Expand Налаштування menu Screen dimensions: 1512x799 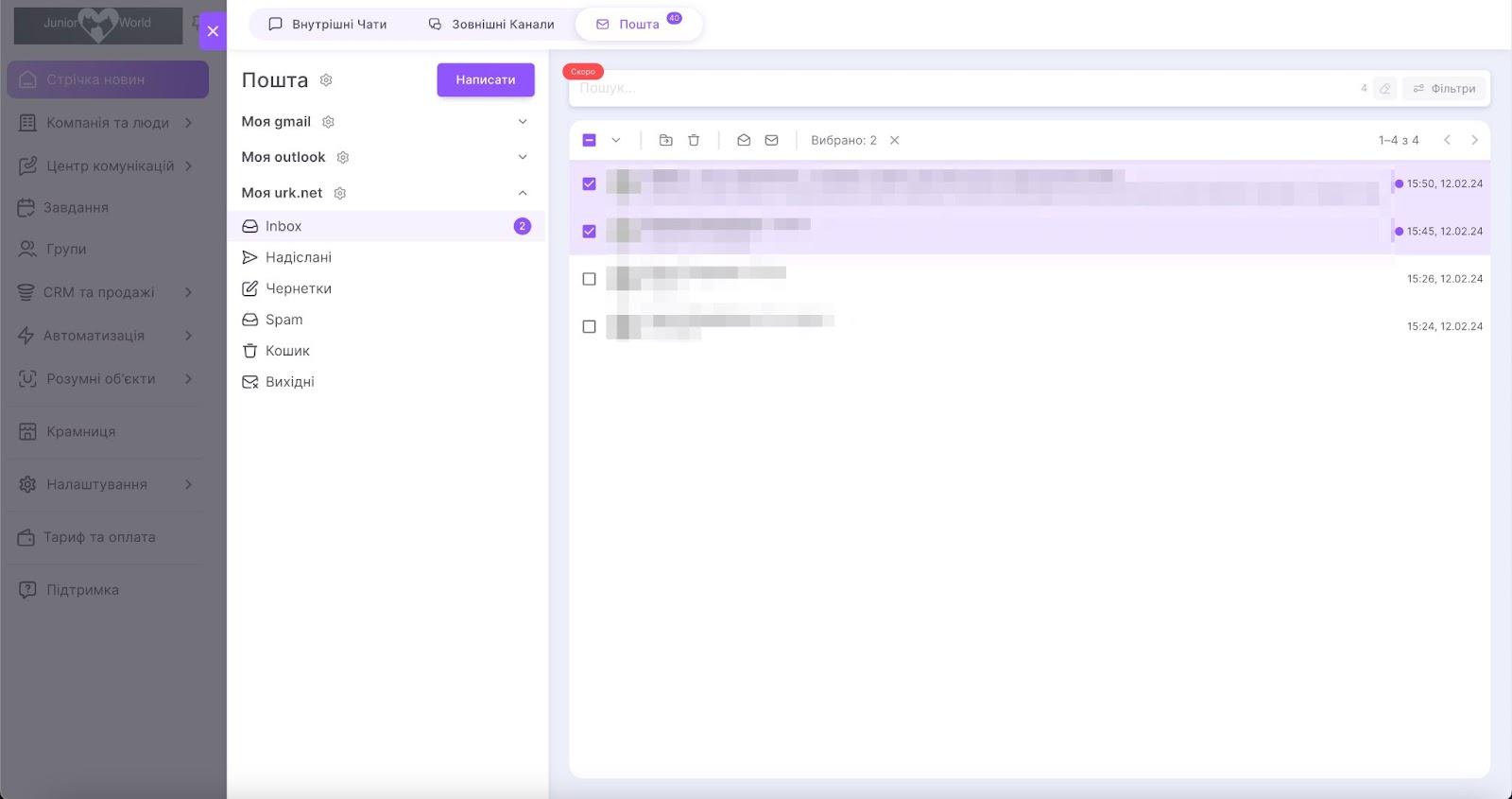tap(108, 485)
